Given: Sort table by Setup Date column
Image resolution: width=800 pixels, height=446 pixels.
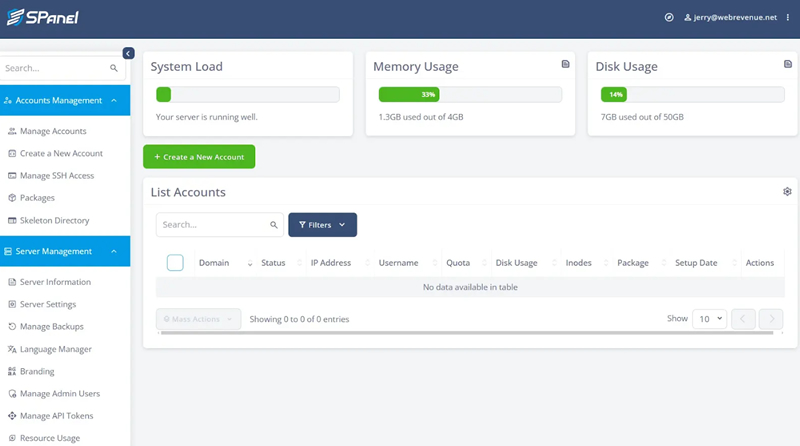Looking at the screenshot, I should tap(705, 263).
